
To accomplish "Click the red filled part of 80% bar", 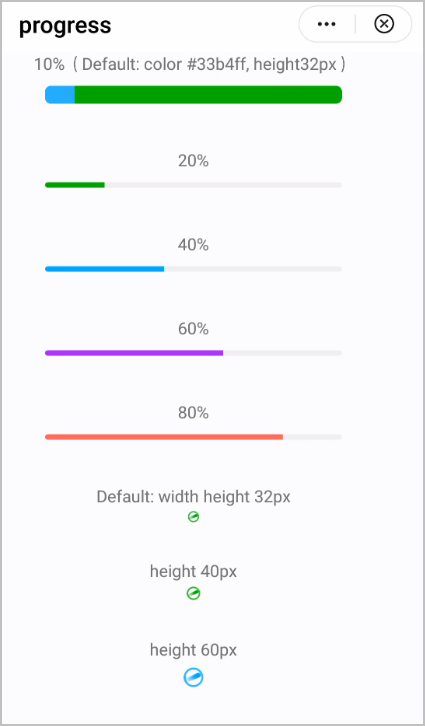I will pyautogui.click(x=164, y=437).
